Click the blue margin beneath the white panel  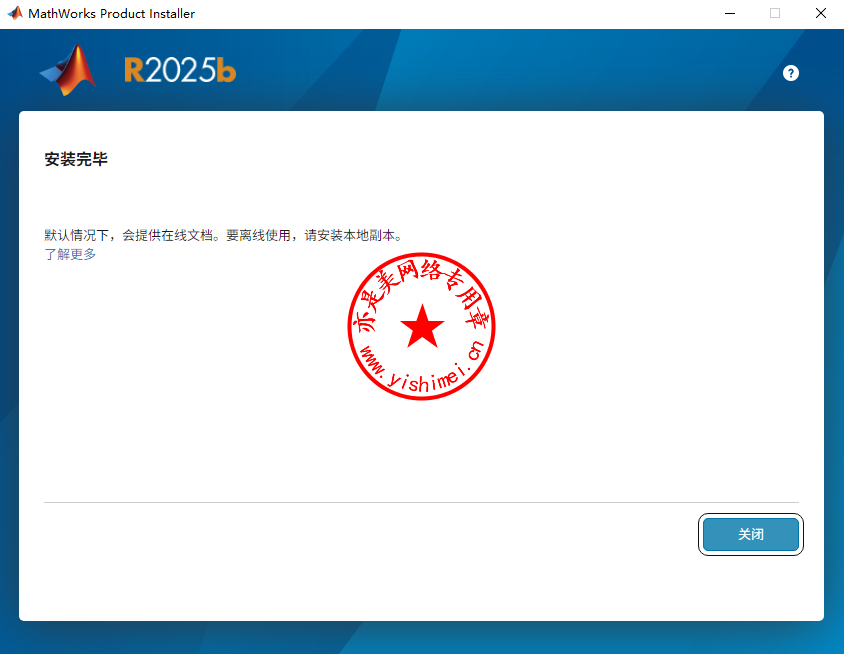click(x=420, y=637)
